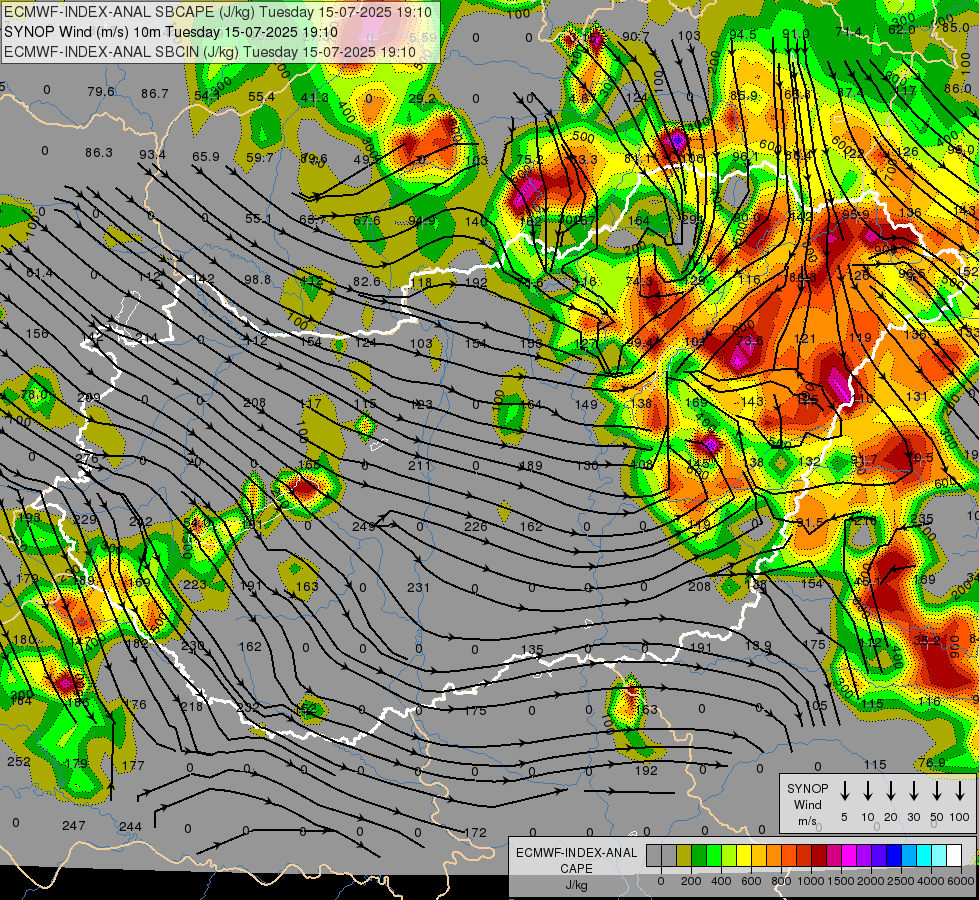The height and width of the screenshot is (900, 979).
Task: Select the ECMWF-INDEX-ANAL SBCAPE title line
Action: pyautogui.click(x=219, y=12)
